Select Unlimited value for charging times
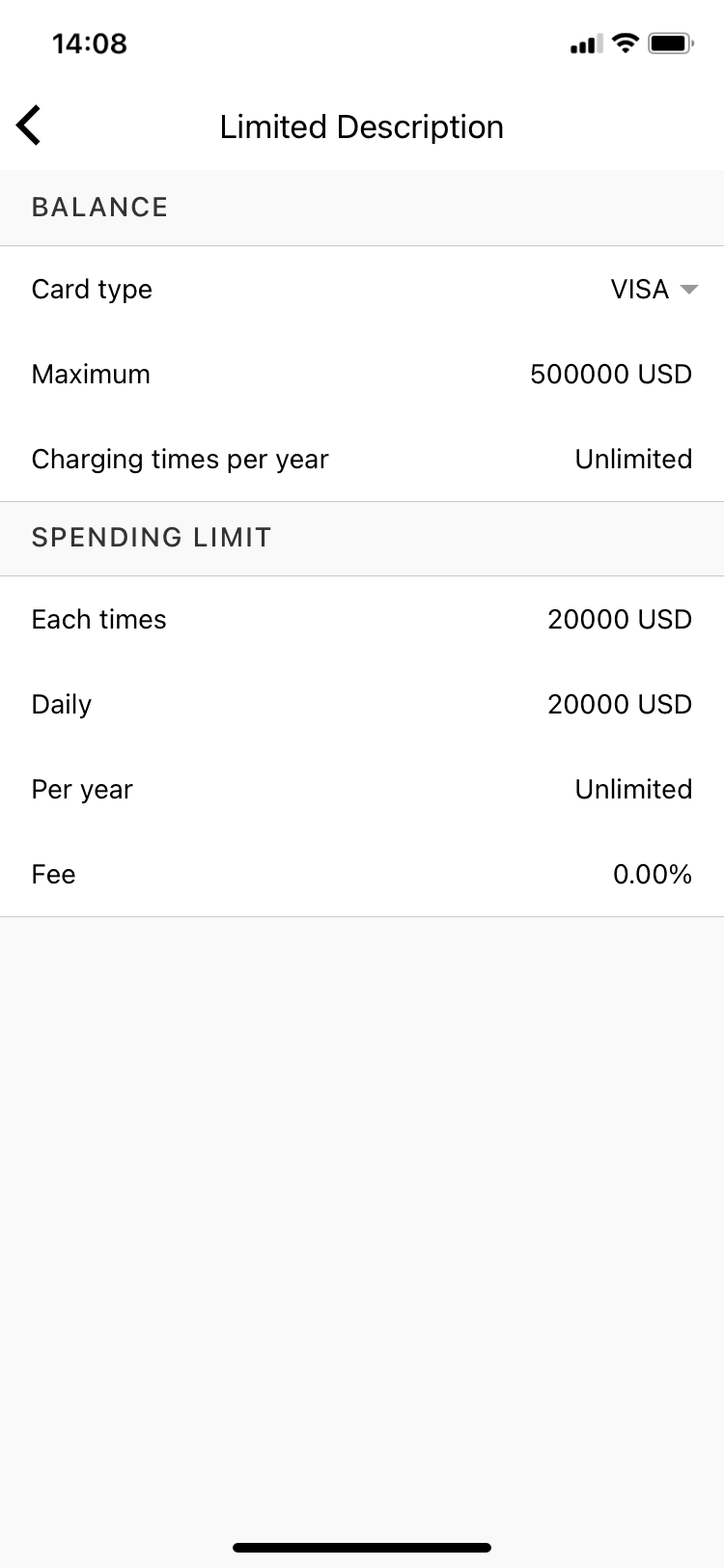This screenshot has width=724, height=1568. 633,460
